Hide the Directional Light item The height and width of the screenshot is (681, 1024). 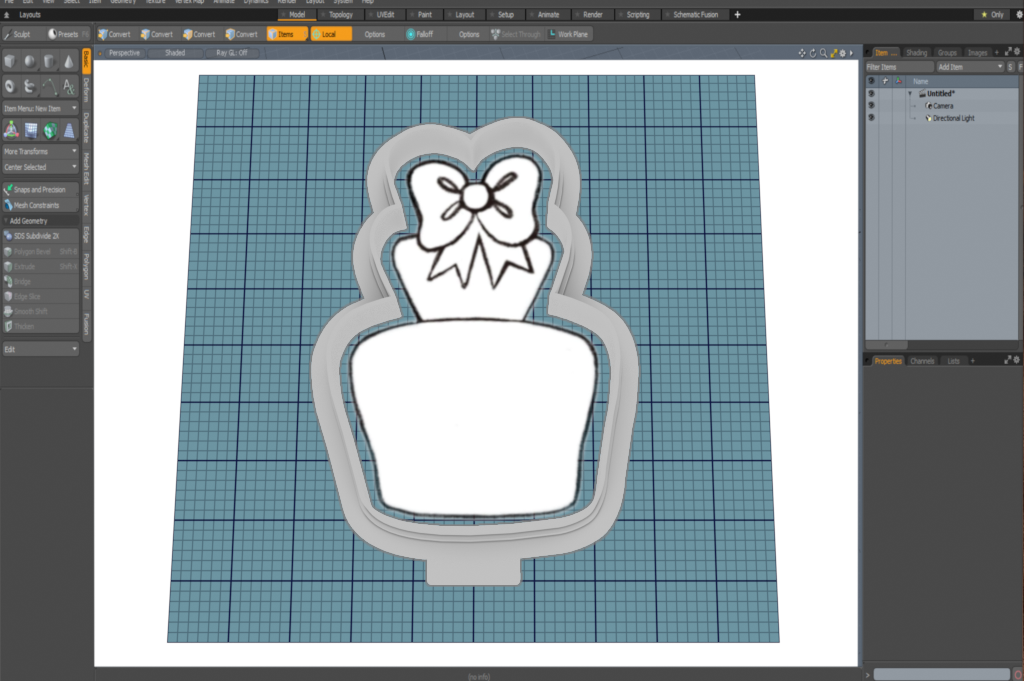pyautogui.click(x=871, y=118)
